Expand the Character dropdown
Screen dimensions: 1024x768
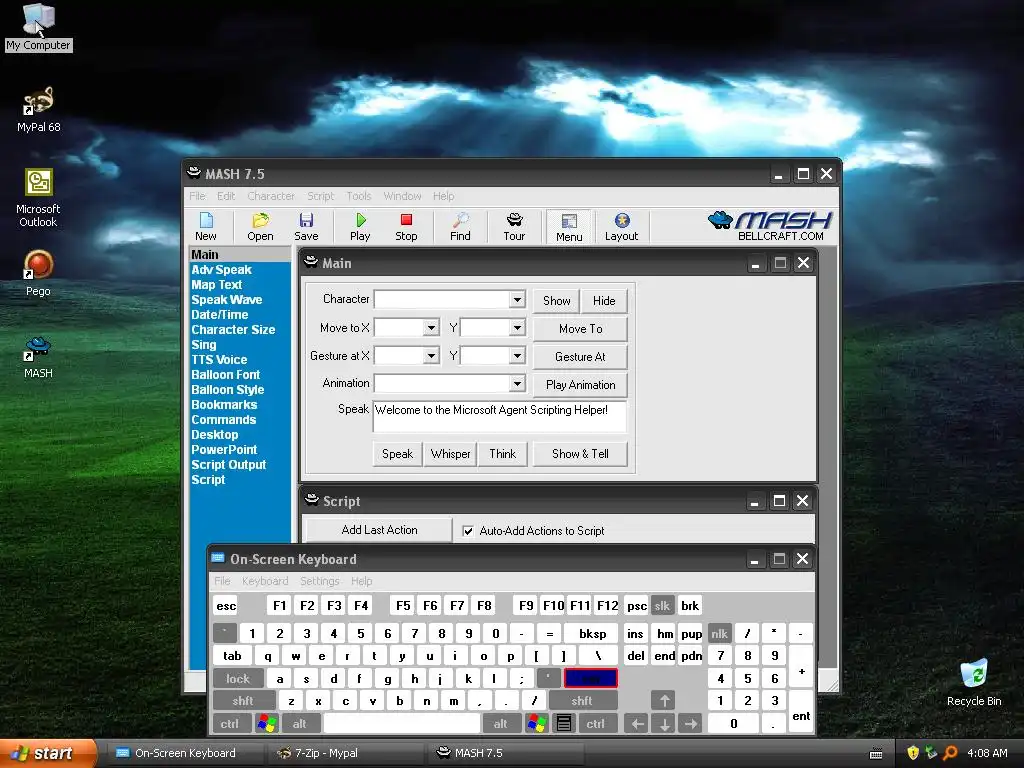tap(517, 300)
